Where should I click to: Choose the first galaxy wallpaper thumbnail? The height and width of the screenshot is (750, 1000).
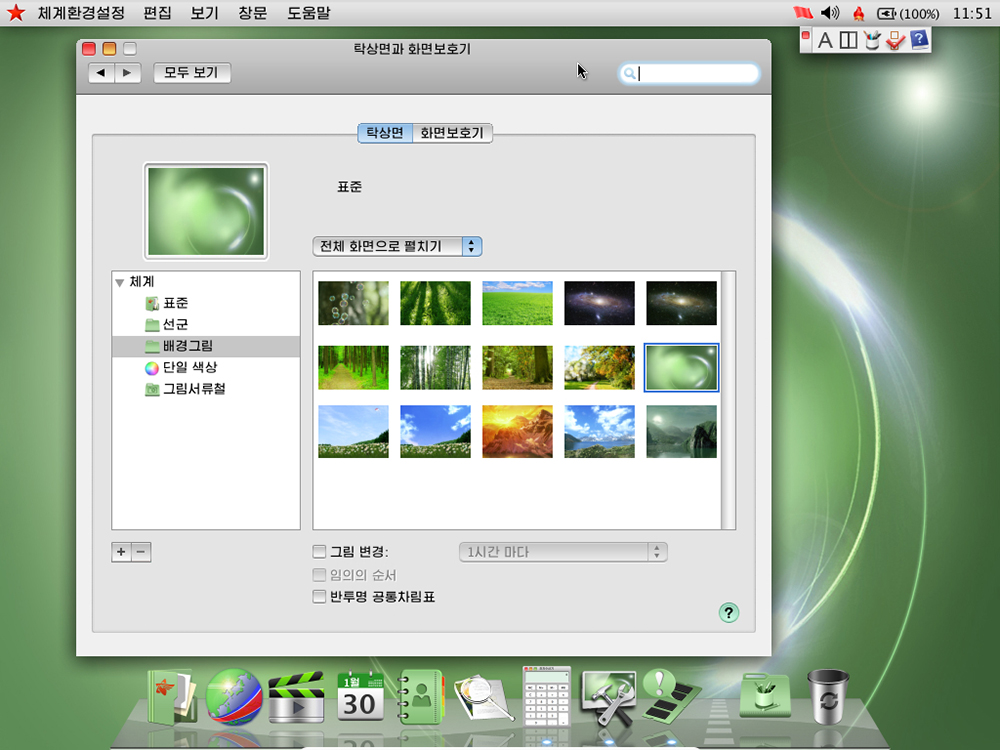tap(599, 303)
